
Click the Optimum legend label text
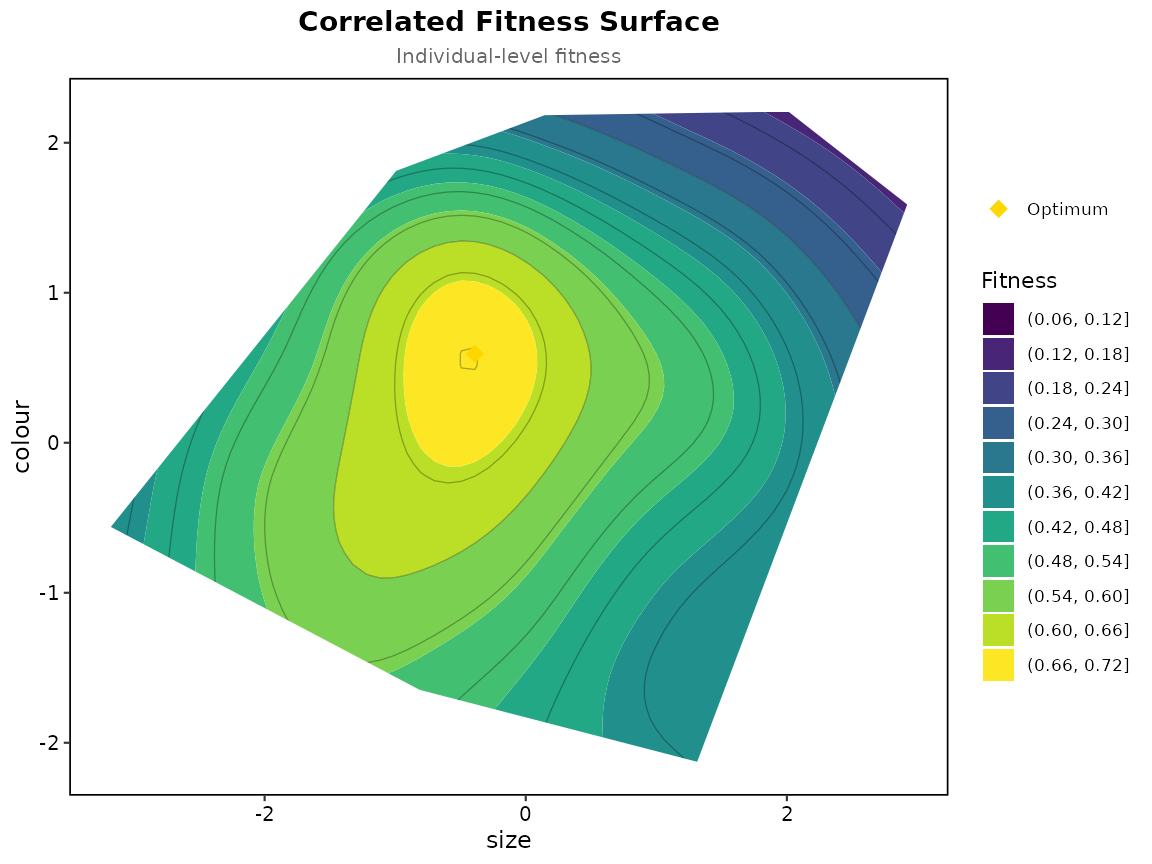coord(1067,209)
